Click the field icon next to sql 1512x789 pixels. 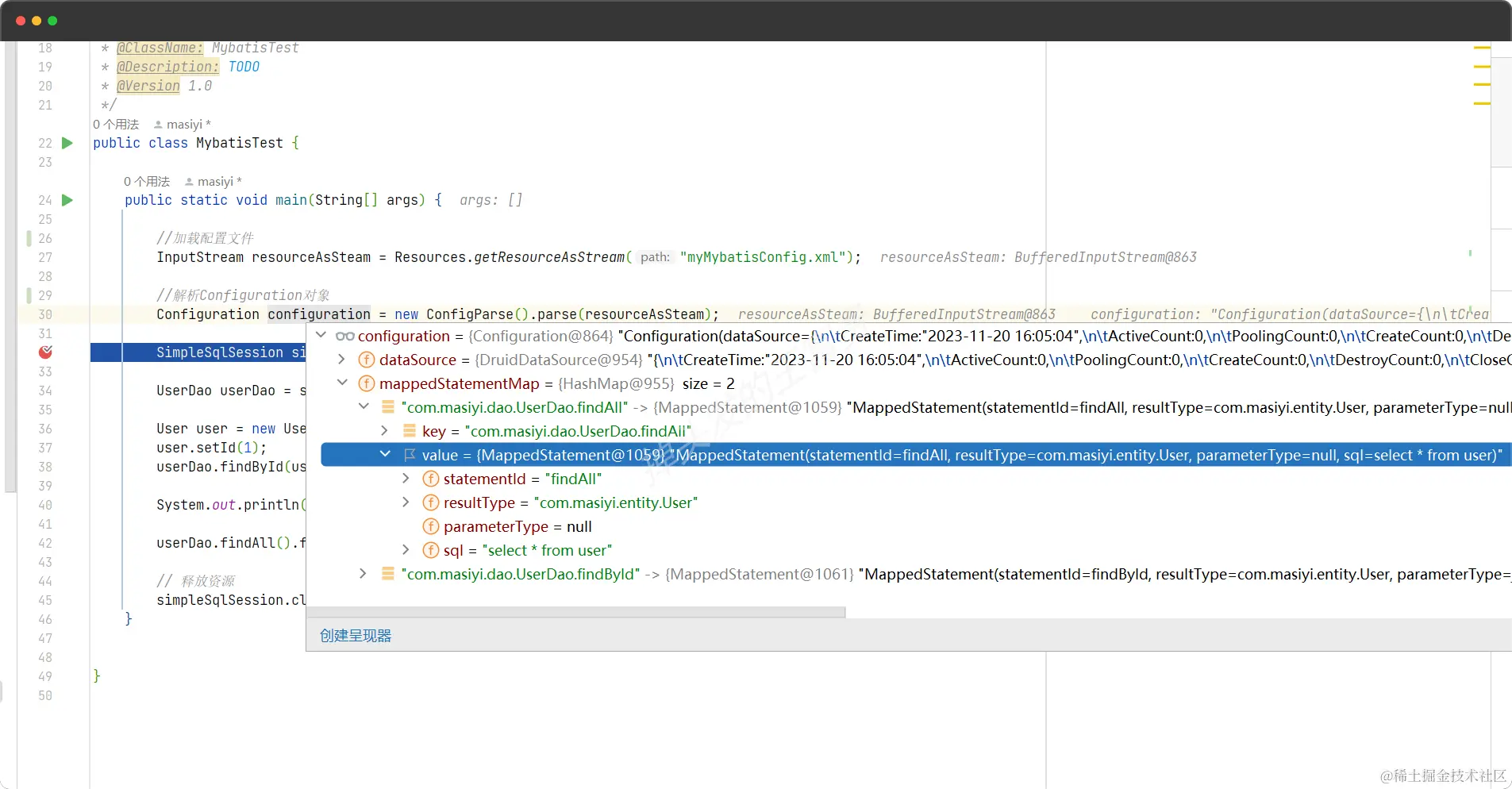(431, 550)
